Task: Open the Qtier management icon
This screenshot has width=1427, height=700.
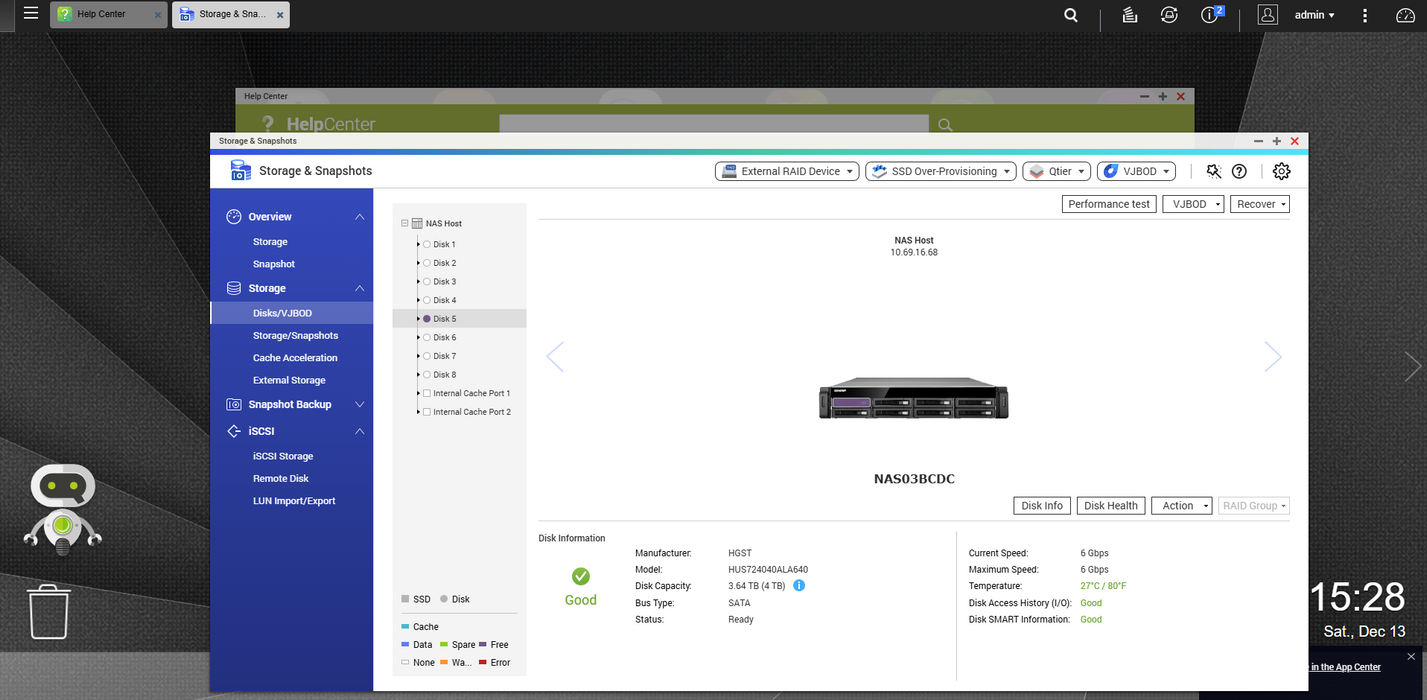Action: point(1055,171)
